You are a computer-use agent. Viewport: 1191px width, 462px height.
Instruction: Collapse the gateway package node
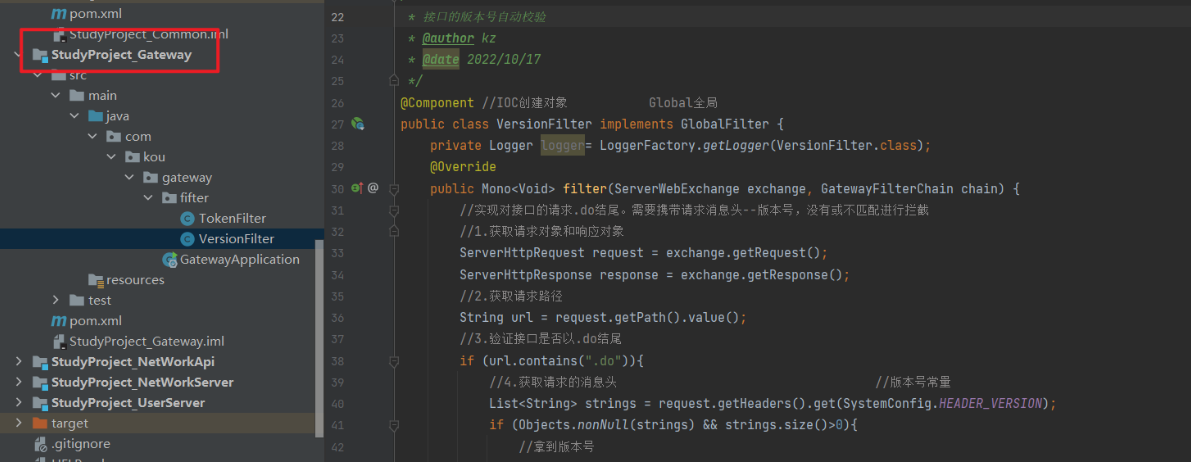[x=128, y=178]
